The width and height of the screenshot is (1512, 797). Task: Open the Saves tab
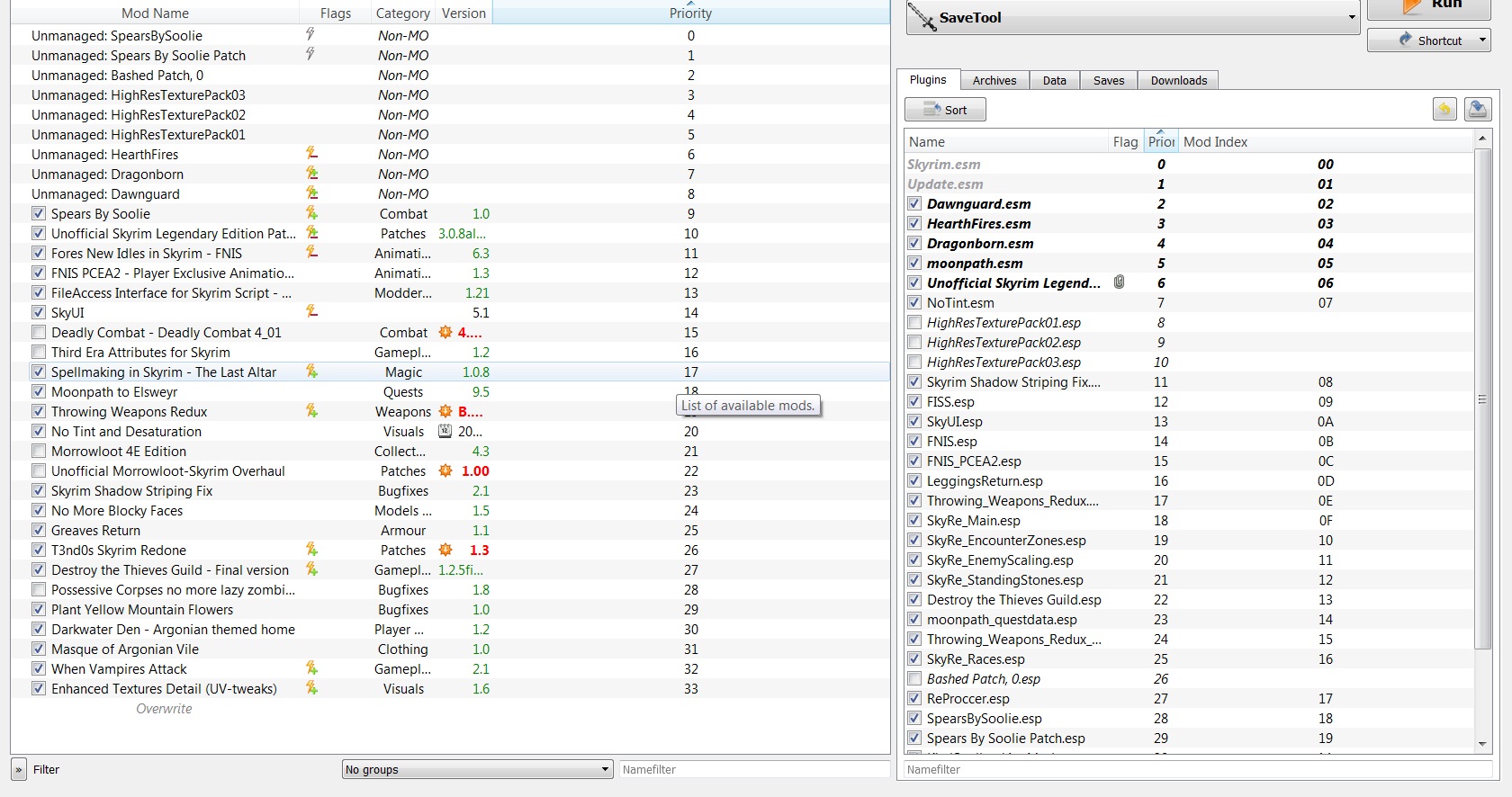[1109, 80]
